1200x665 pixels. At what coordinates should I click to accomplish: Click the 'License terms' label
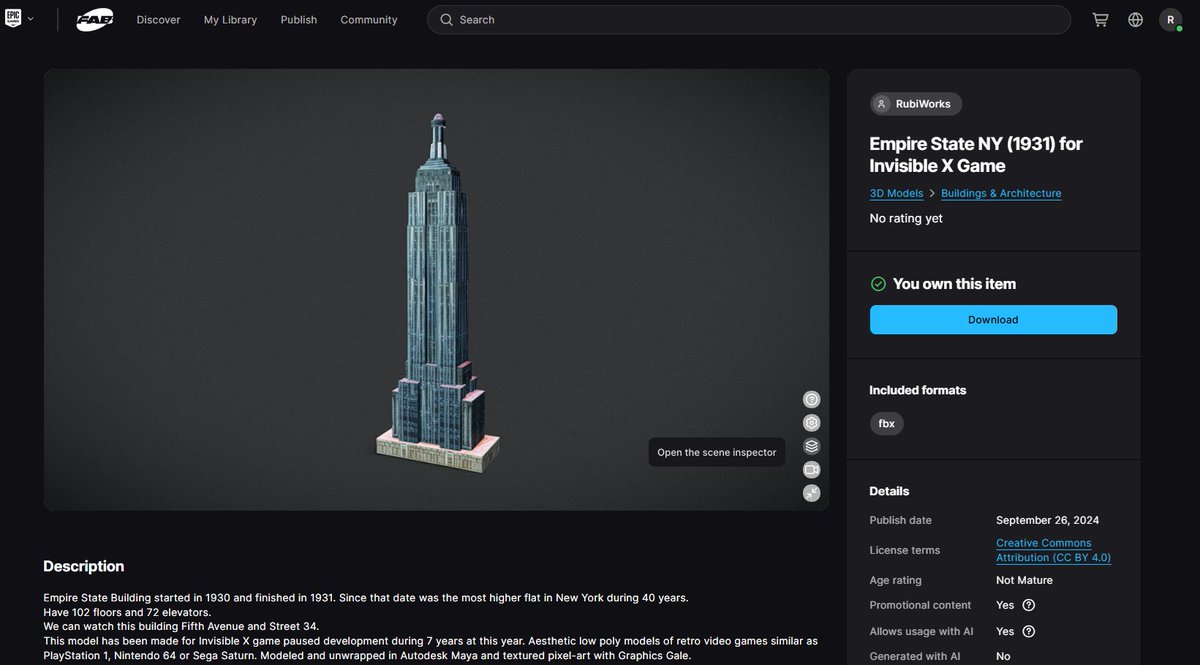pyautogui.click(x=905, y=550)
